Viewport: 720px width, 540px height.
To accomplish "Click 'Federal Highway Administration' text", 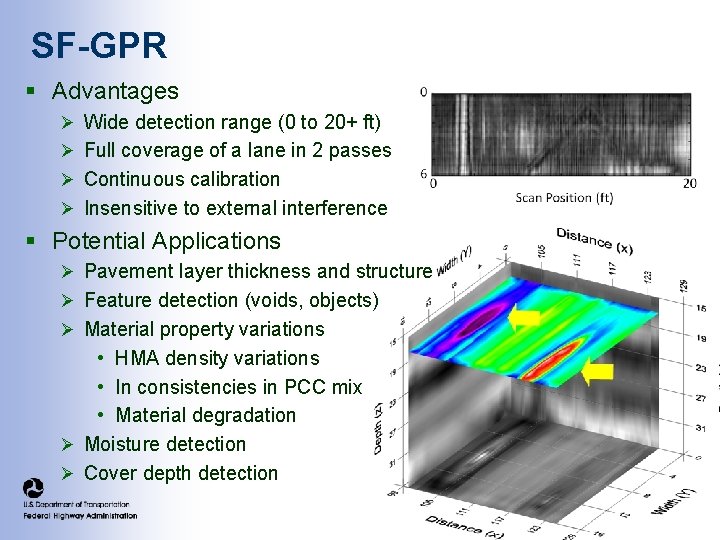I will 80,516.
